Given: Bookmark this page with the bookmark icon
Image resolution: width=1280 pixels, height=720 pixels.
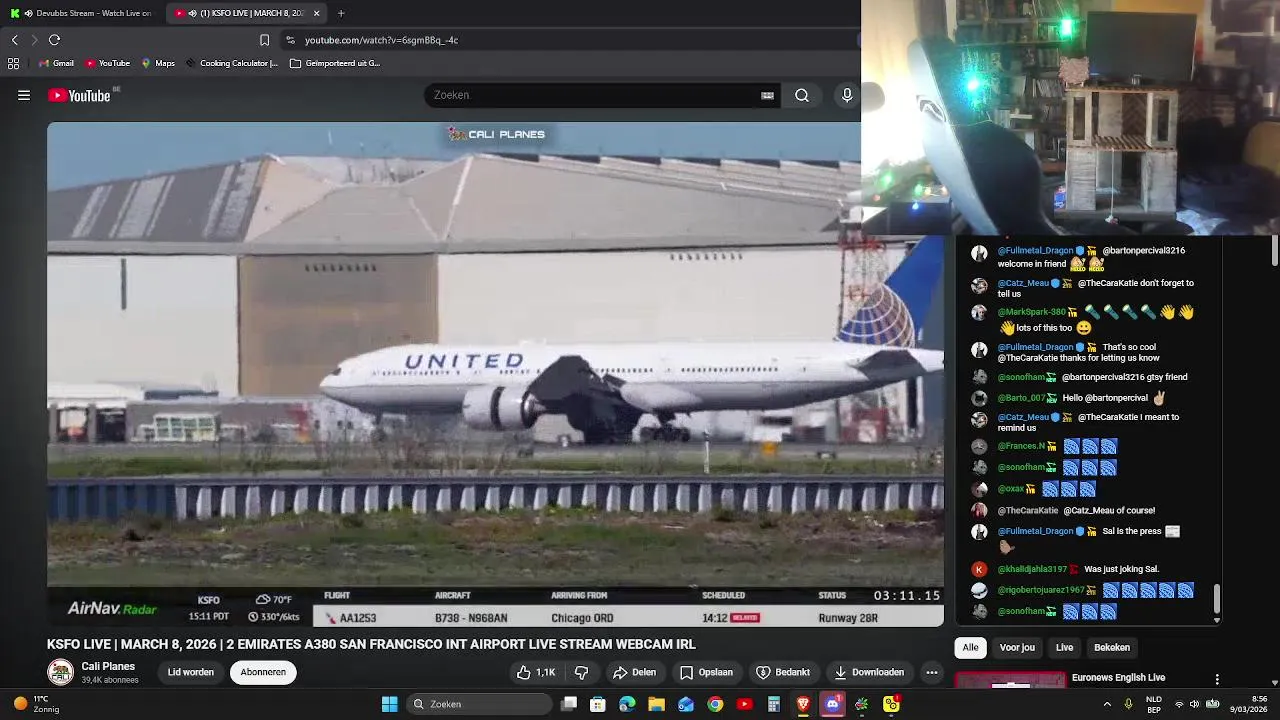Looking at the screenshot, I should click(x=264, y=40).
